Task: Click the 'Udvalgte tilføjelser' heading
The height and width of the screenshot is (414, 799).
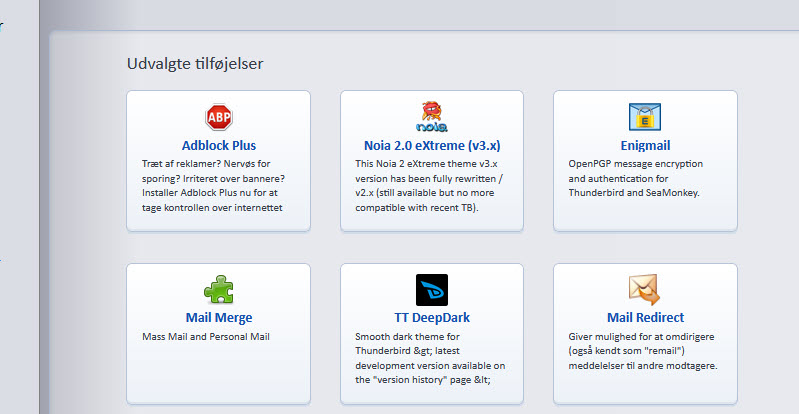Action: point(195,64)
